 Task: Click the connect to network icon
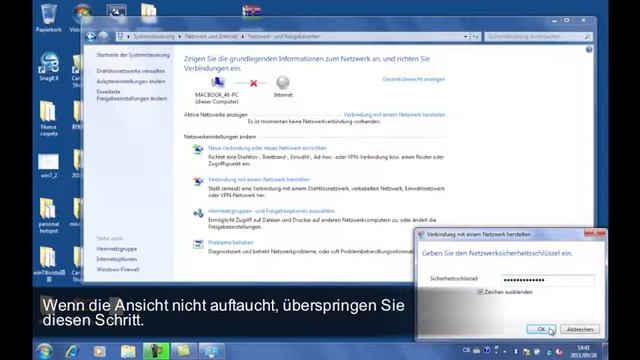pos(198,181)
